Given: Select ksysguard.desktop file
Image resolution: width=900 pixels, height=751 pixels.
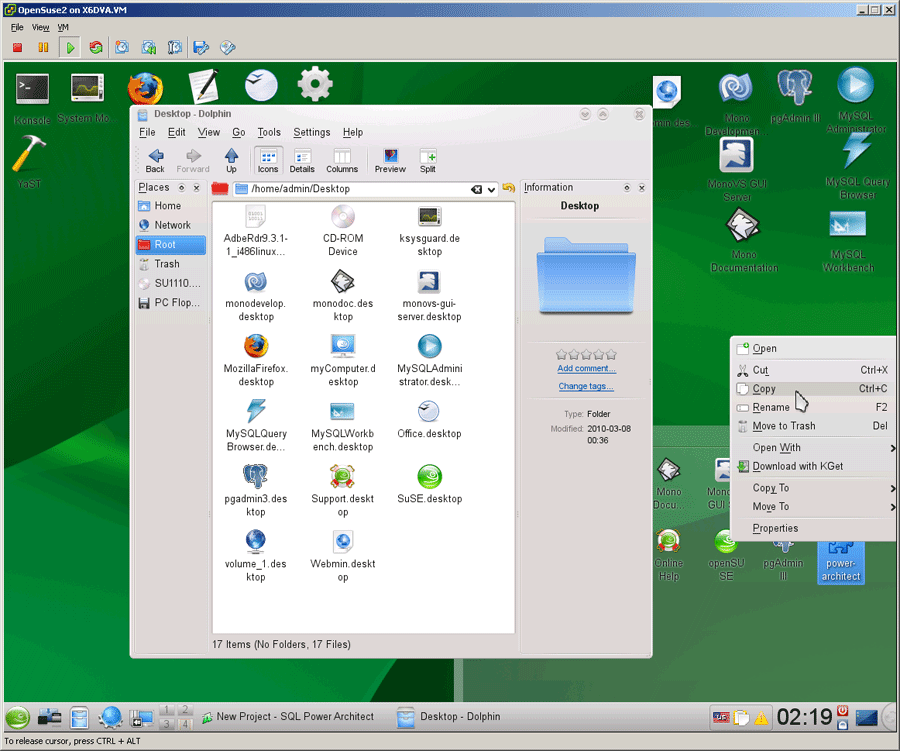Looking at the screenshot, I should click(x=429, y=230).
